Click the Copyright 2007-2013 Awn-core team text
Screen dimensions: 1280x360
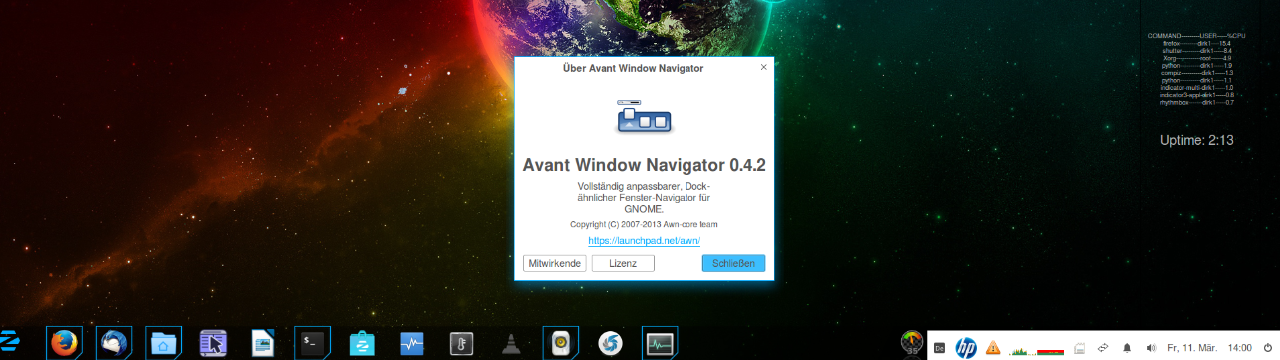(x=644, y=225)
